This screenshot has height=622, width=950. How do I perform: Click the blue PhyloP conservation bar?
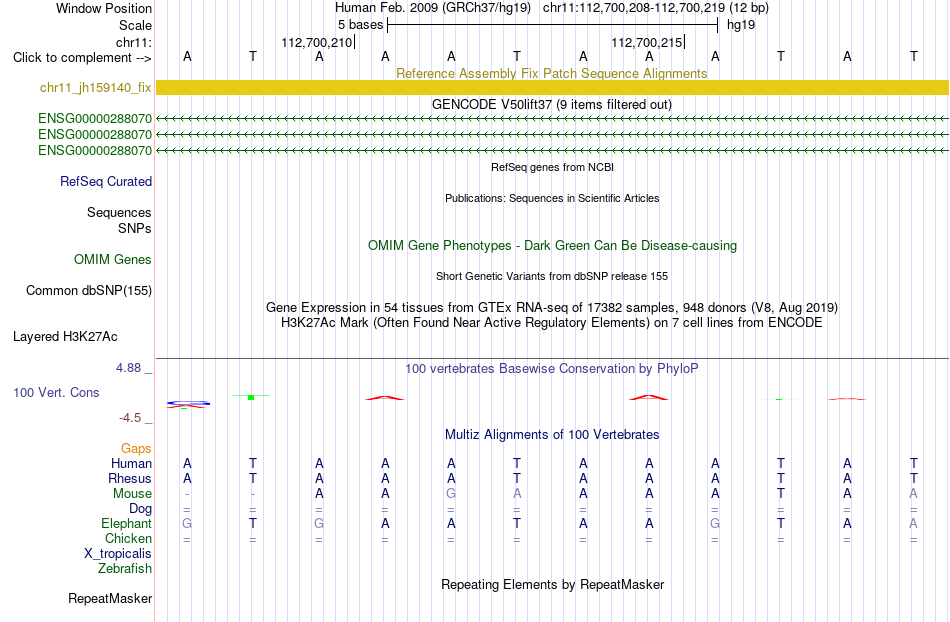[188, 403]
